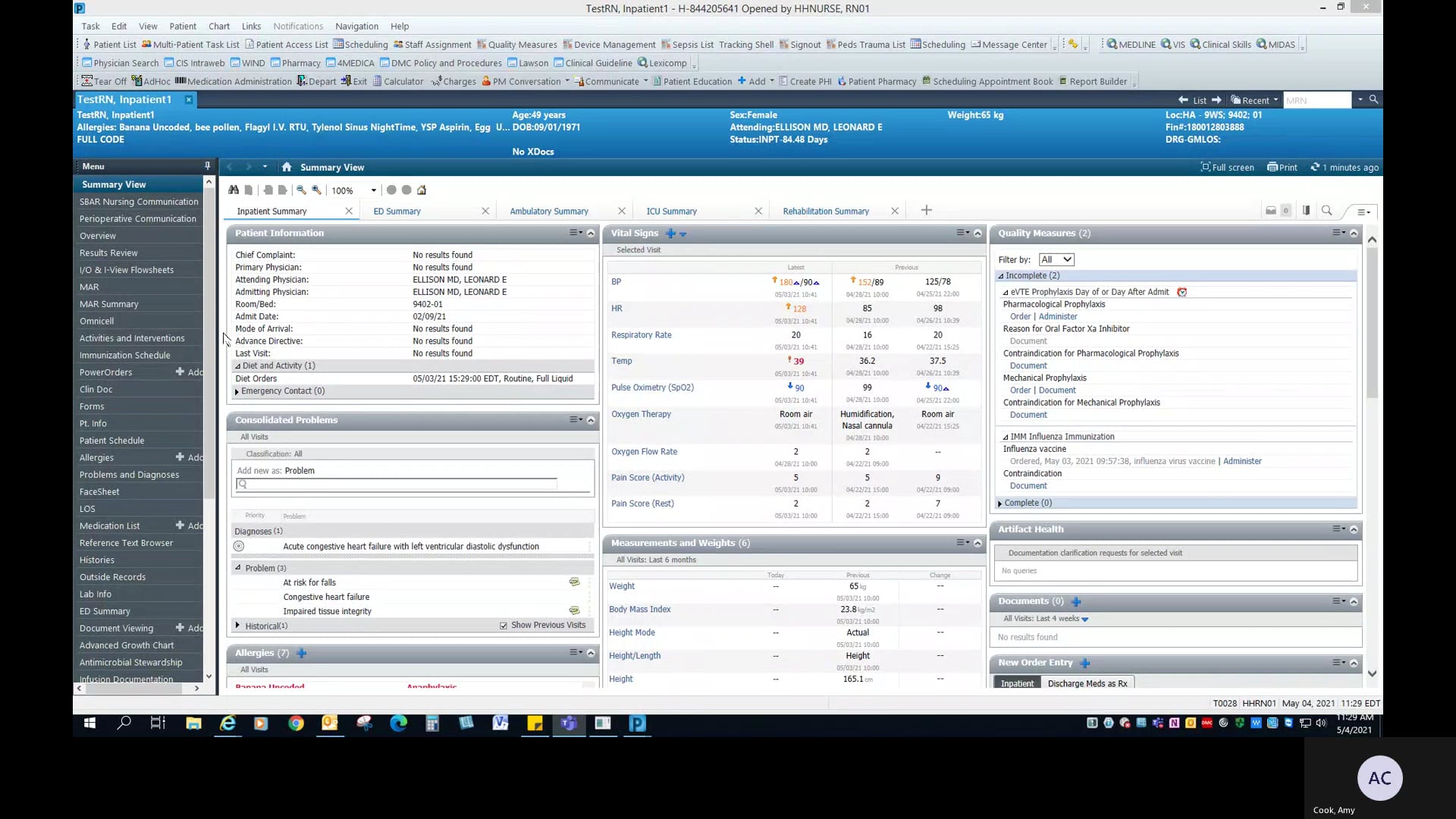Click the MRN search input field
This screenshot has height=819, width=1456.
tap(1317, 100)
